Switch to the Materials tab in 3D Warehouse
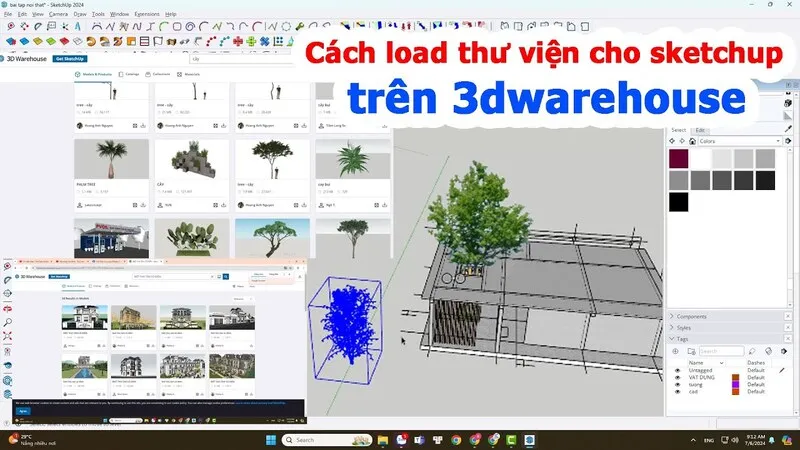 (188, 74)
